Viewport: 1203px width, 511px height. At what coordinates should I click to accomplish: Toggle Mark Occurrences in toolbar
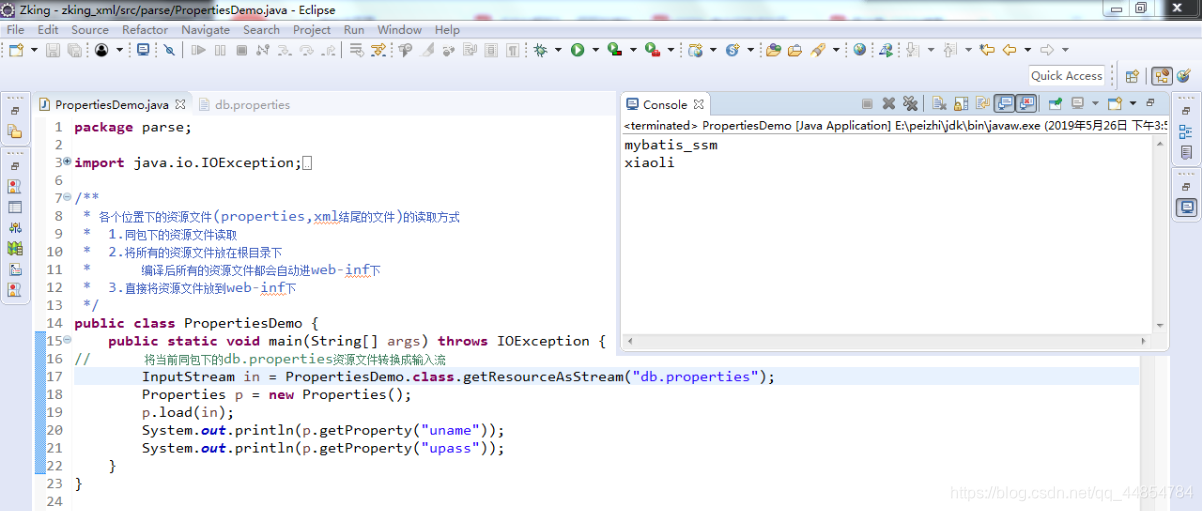pos(428,50)
